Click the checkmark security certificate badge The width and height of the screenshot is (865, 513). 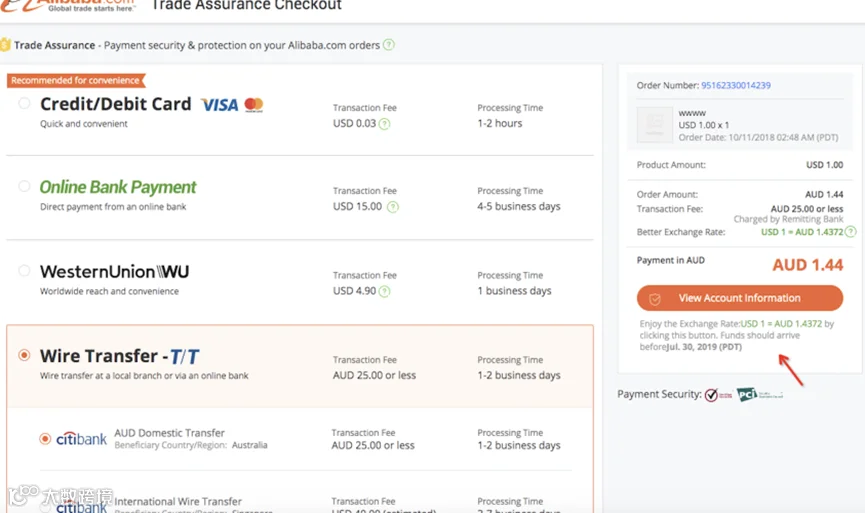click(x=718, y=394)
